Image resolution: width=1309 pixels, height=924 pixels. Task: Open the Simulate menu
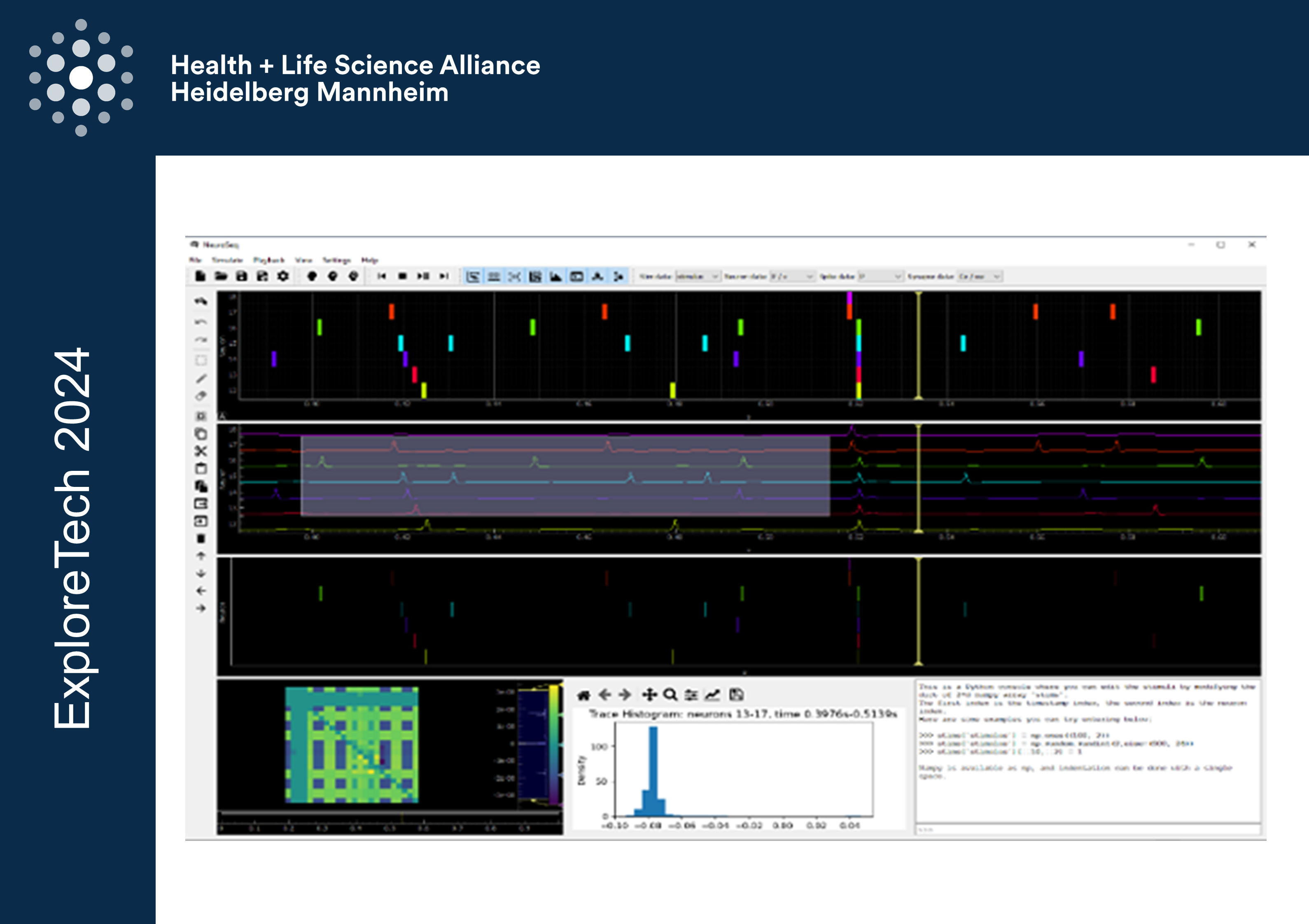[x=227, y=260]
